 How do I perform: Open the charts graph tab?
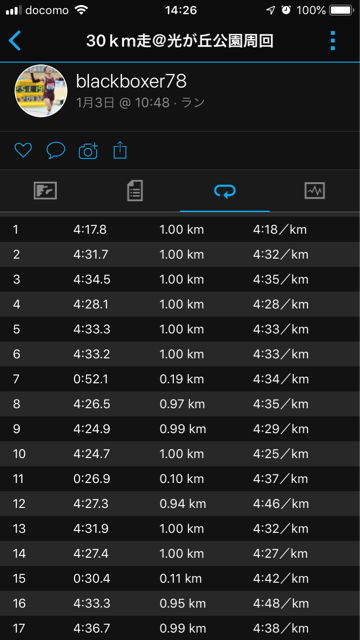click(315, 191)
